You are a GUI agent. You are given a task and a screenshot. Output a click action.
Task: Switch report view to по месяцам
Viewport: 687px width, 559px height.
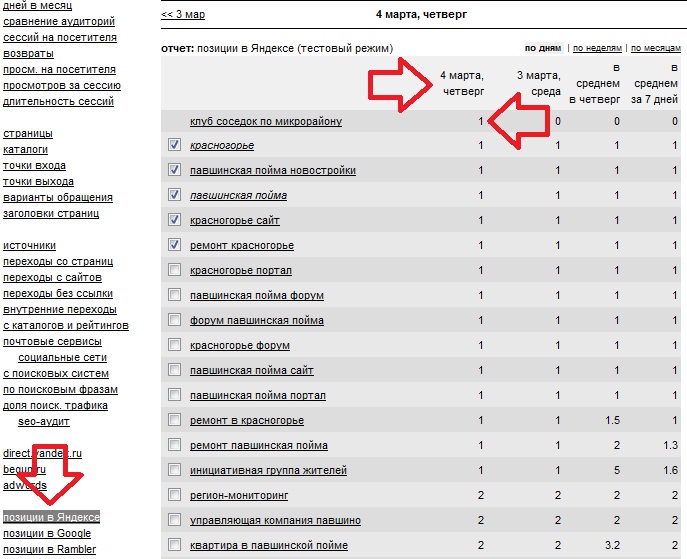(x=657, y=48)
